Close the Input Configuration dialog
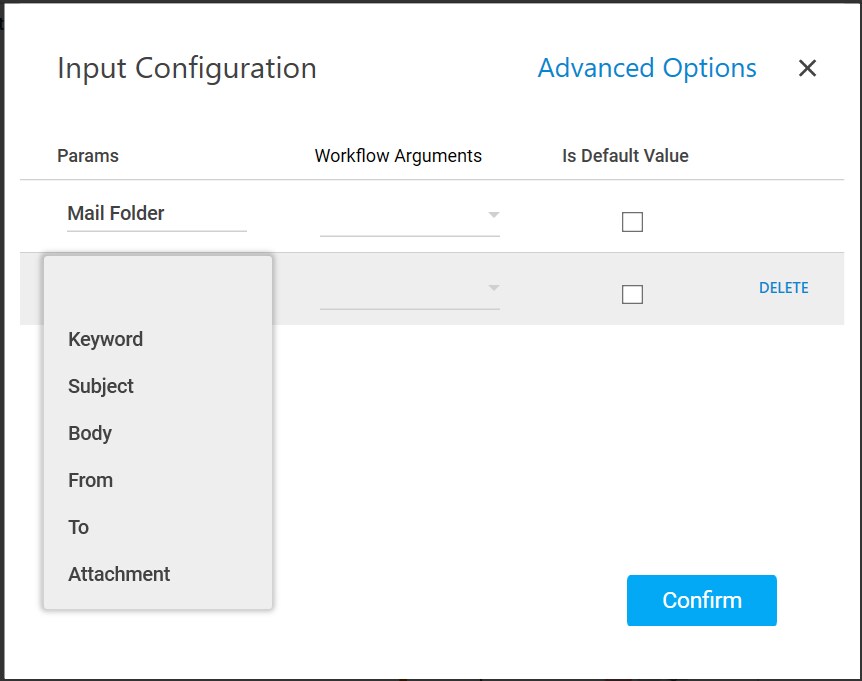This screenshot has width=862, height=681. click(807, 68)
